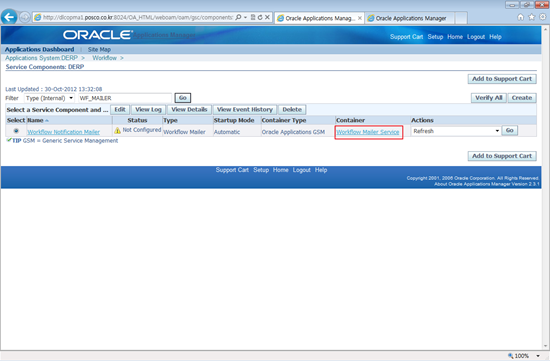Click Help in the top header
This screenshot has height=361, width=550.
pyautogui.click(x=495, y=37)
